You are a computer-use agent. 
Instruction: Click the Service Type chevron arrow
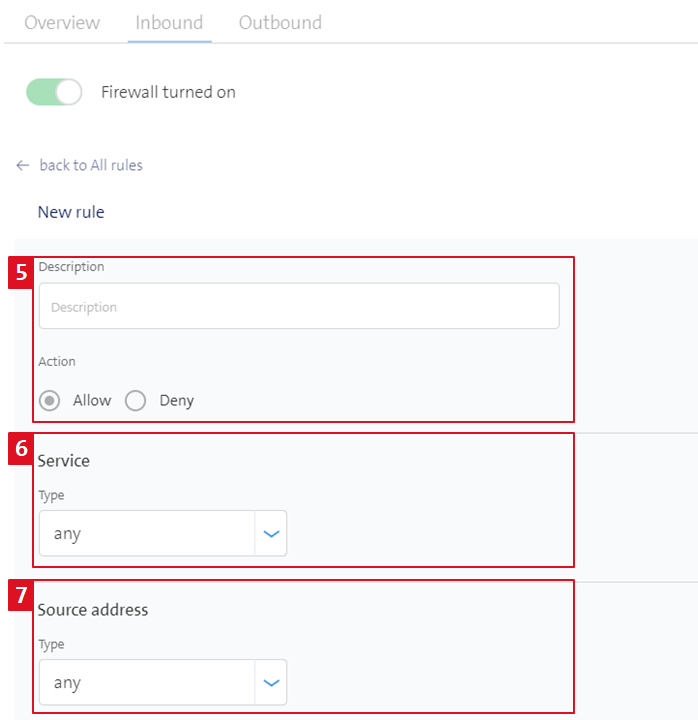(x=271, y=534)
